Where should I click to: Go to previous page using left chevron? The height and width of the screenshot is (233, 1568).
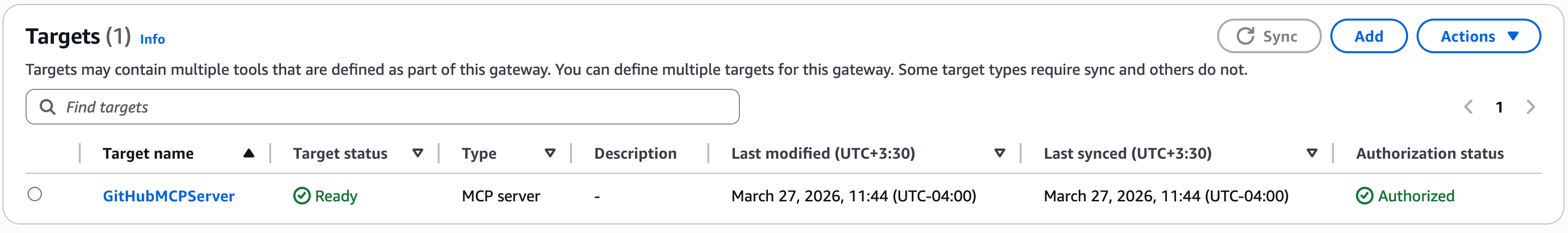1468,107
